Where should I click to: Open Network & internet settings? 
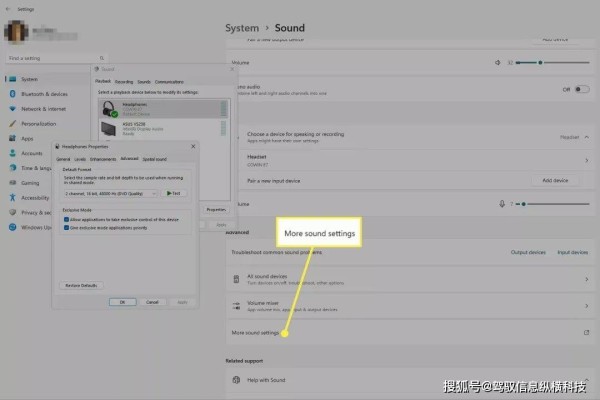(38, 108)
